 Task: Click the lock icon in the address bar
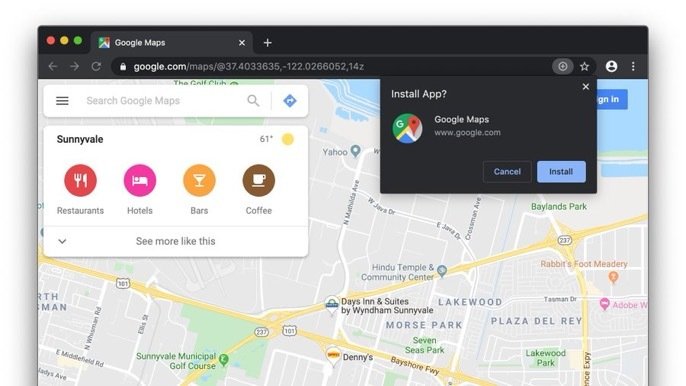point(123,67)
